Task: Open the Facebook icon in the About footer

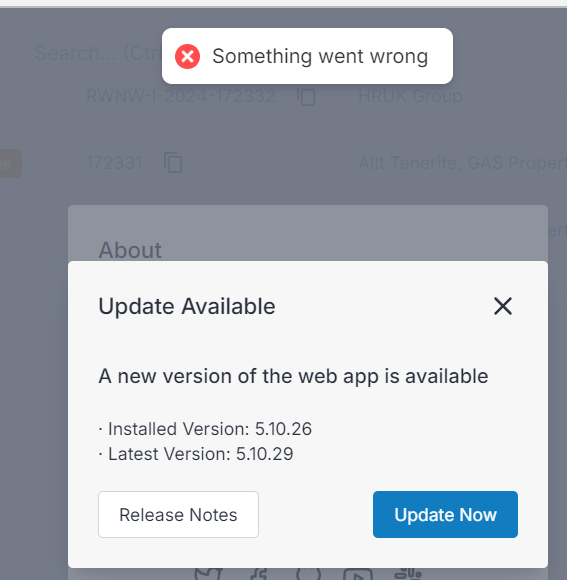Action: (259, 574)
